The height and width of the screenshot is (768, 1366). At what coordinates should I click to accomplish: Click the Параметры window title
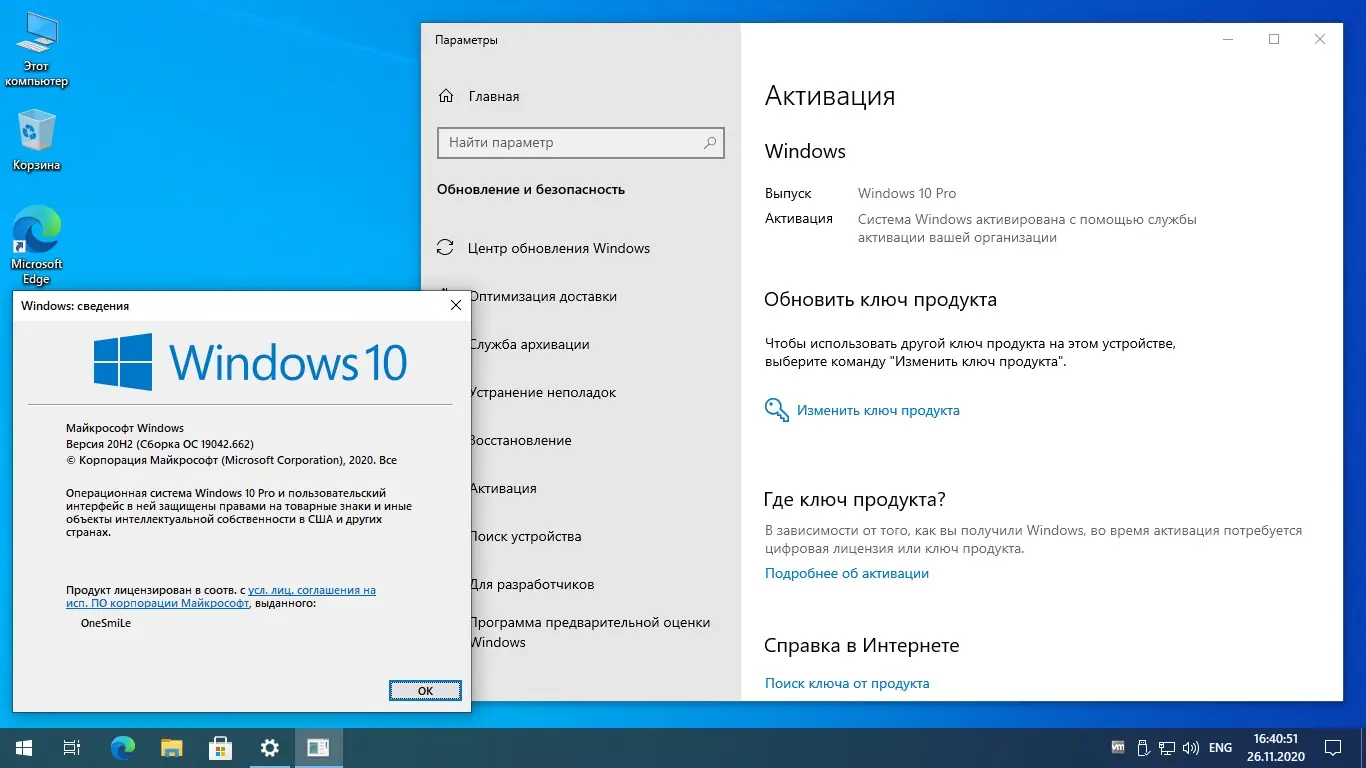[466, 40]
